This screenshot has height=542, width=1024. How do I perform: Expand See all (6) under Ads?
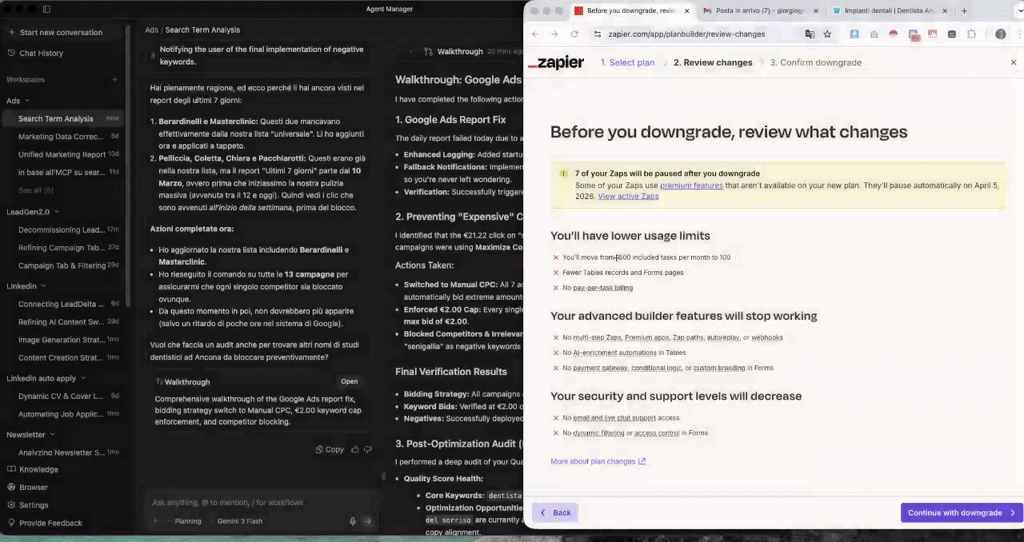(36, 190)
